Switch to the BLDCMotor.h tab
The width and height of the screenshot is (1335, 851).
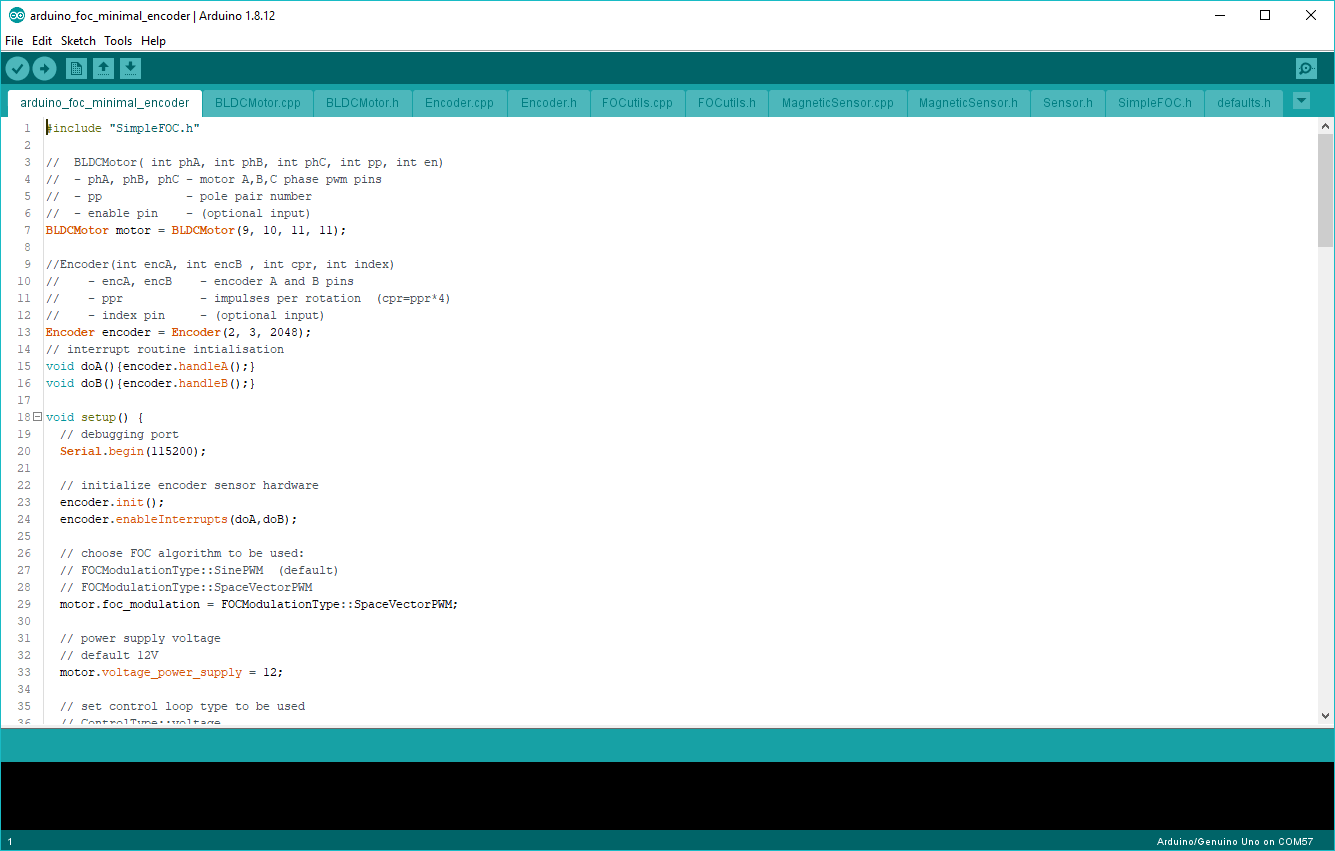coord(362,103)
